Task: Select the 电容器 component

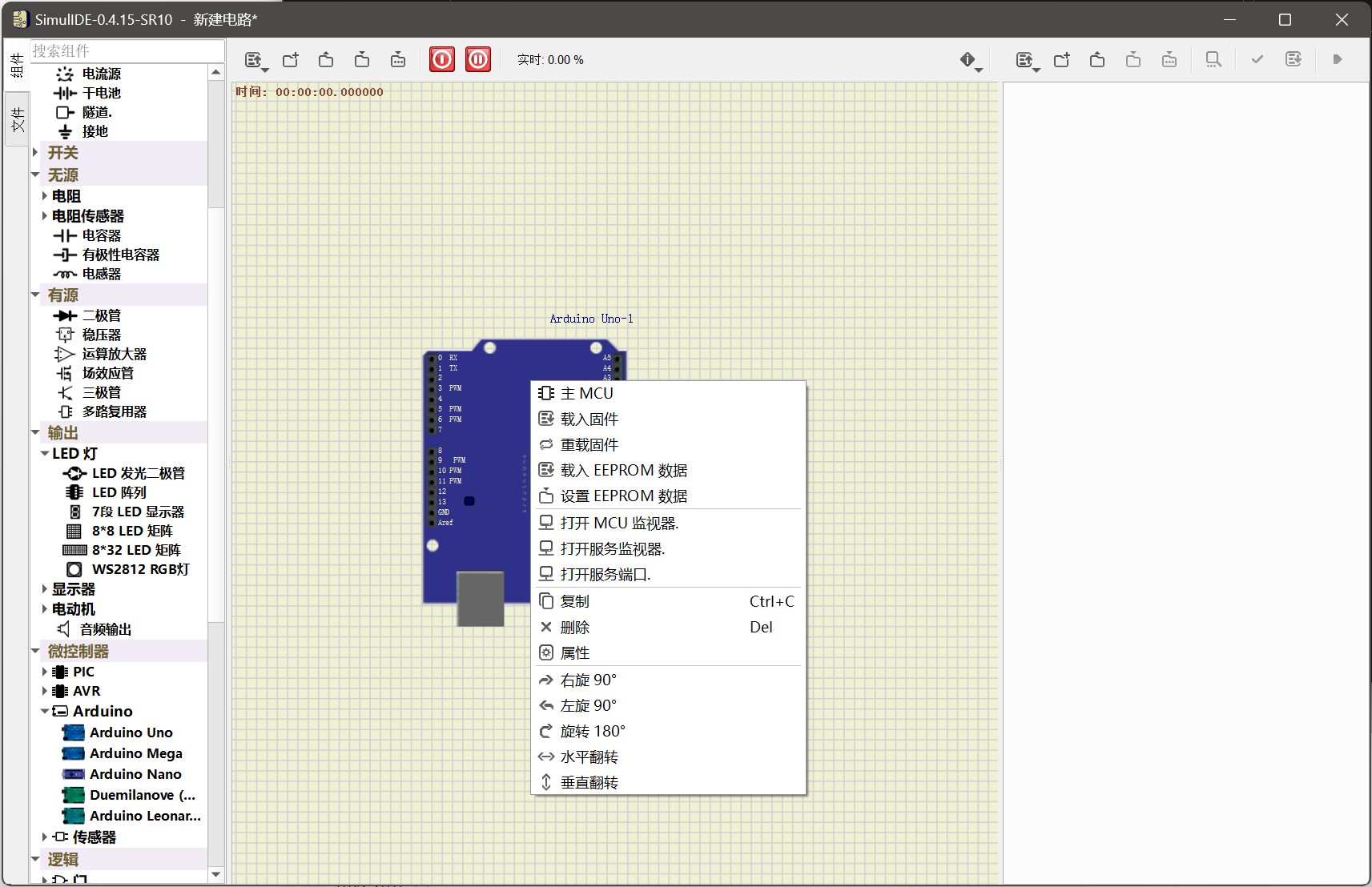Action: point(102,235)
